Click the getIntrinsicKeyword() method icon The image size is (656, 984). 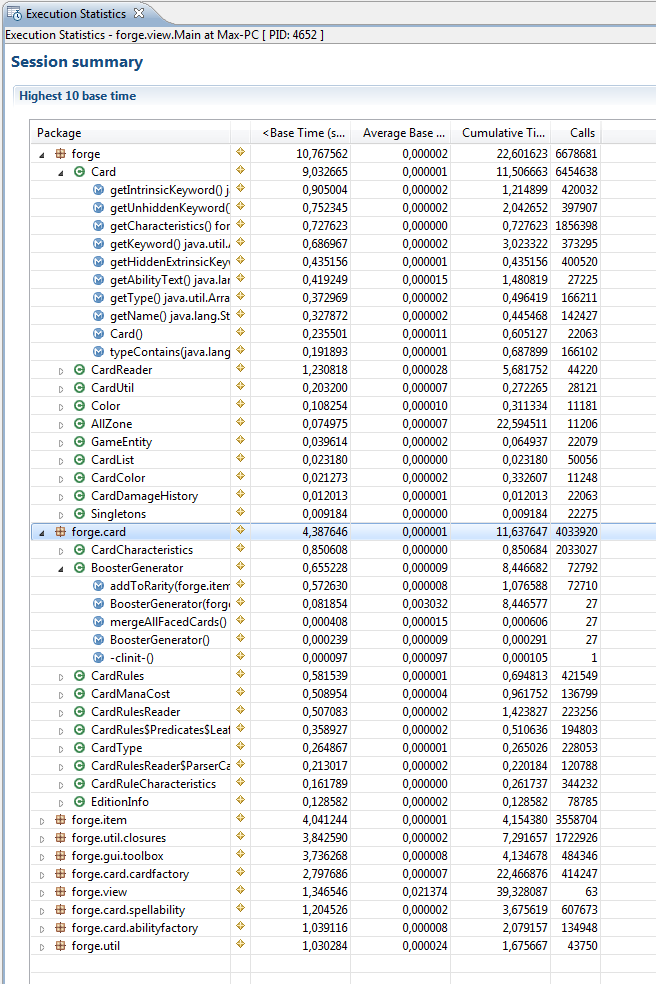(x=98, y=190)
